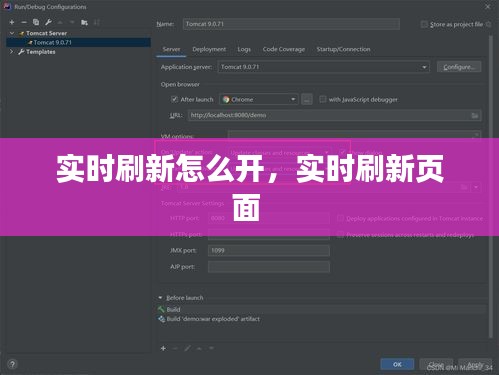Select the Templates tree item
Image resolution: width=499 pixels, height=375 pixels.
(x=41, y=52)
